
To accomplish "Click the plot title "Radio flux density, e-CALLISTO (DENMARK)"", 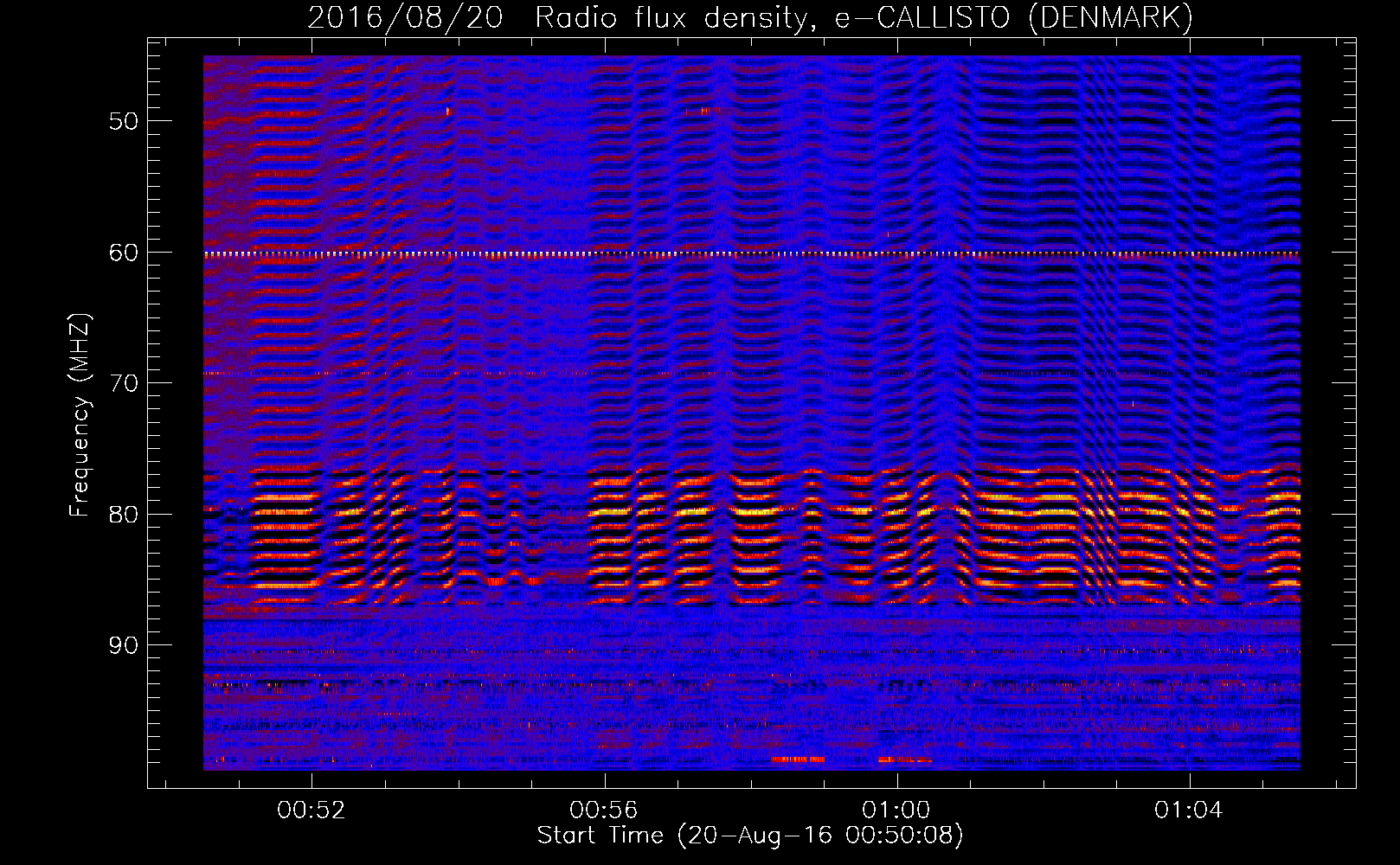I will pos(864,18).
